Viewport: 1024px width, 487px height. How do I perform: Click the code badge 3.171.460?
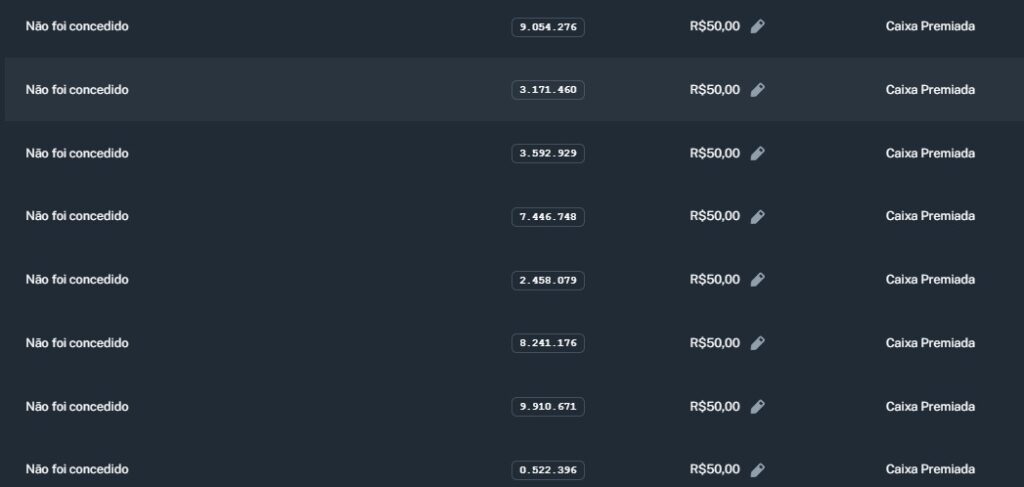pos(548,90)
